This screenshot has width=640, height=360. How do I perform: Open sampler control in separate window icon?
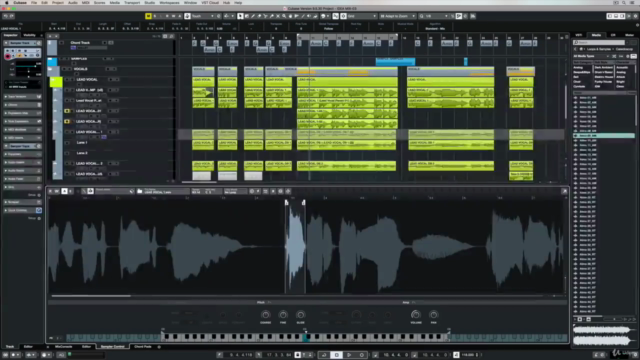tap(564, 191)
